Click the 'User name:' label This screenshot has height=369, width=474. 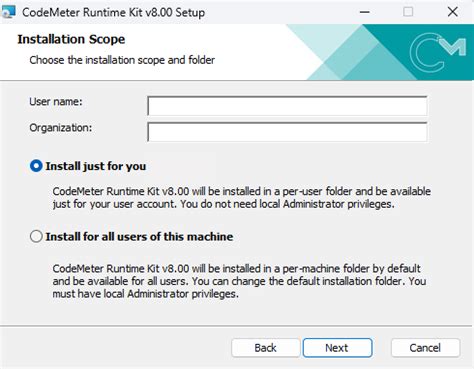[x=56, y=101]
